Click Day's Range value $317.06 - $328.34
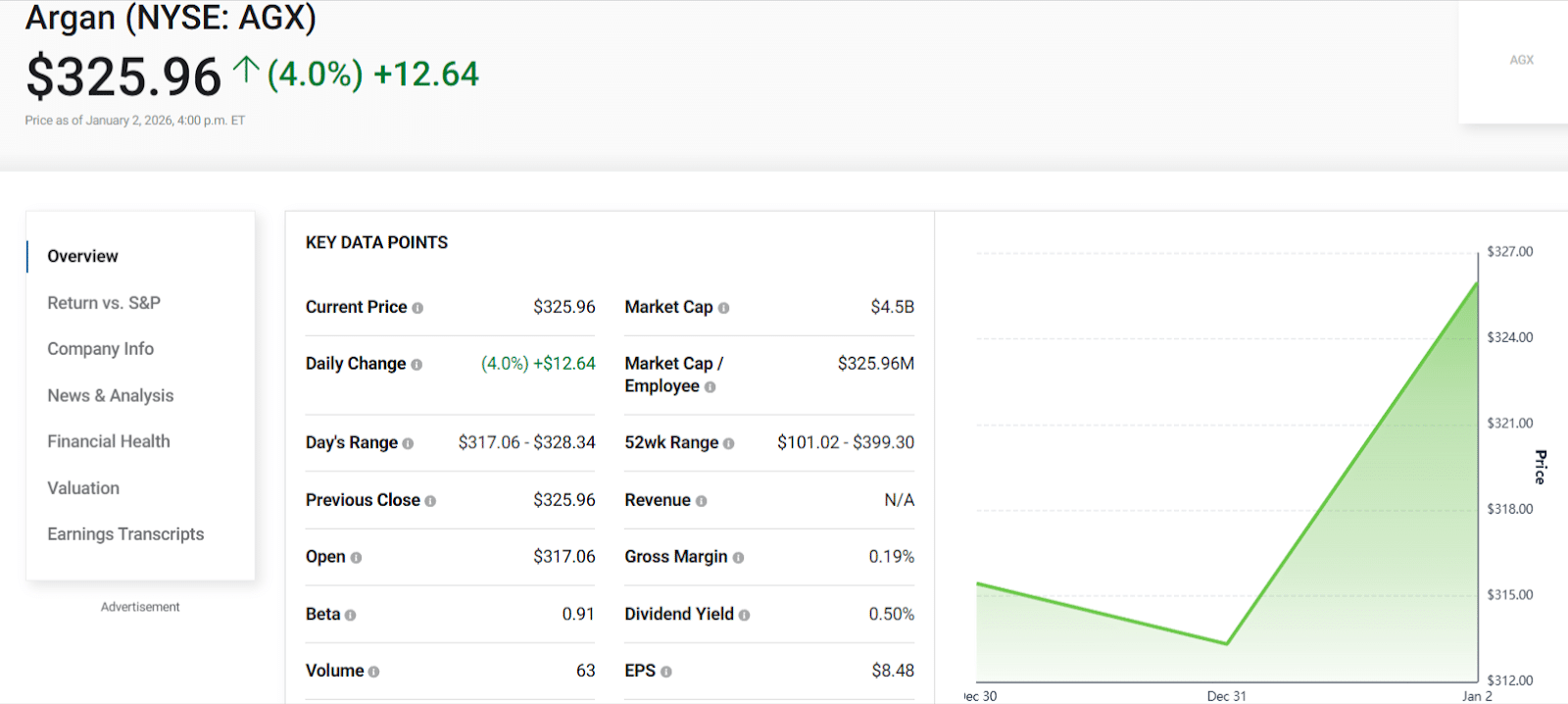The image size is (1568, 704). click(526, 442)
